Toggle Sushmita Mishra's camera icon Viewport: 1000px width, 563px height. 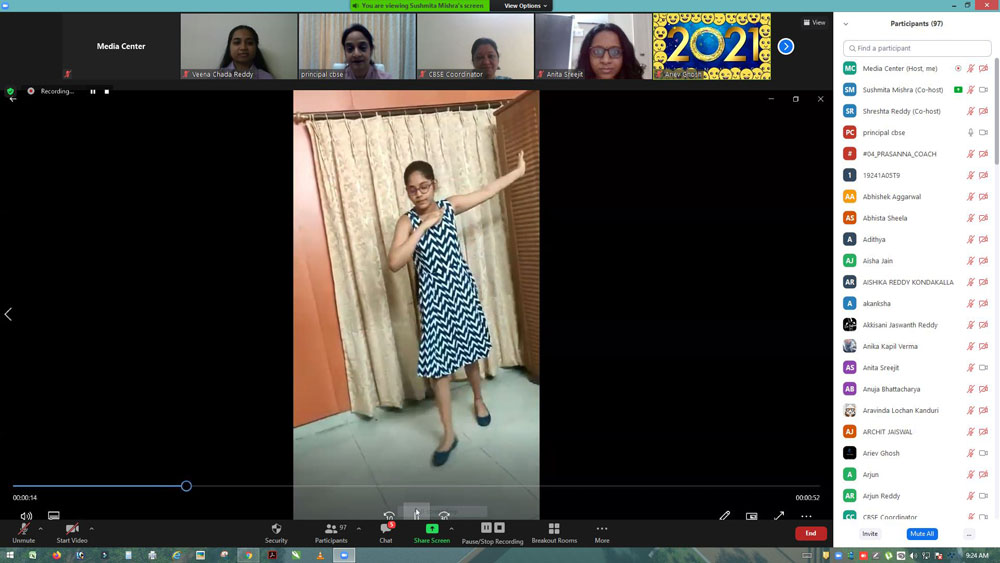click(983, 90)
